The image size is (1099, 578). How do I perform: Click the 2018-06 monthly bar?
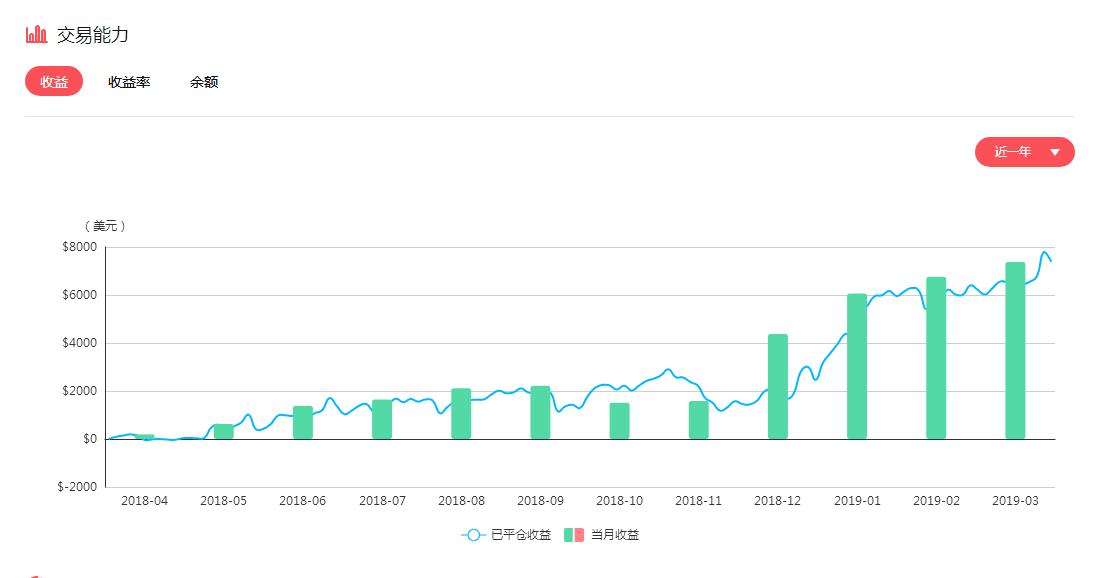click(x=303, y=422)
